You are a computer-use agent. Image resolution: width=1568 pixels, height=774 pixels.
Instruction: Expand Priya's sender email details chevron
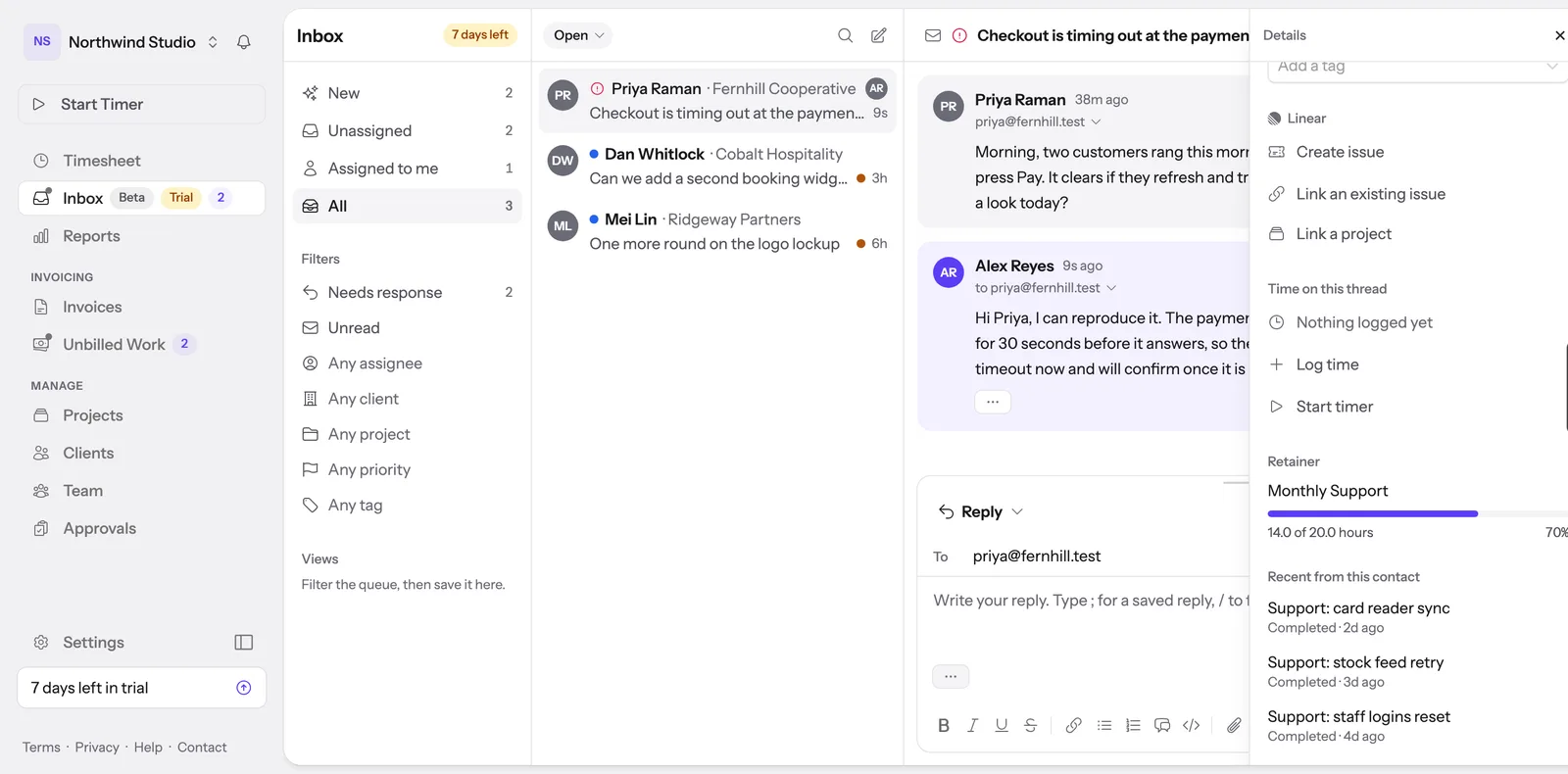tap(1096, 122)
